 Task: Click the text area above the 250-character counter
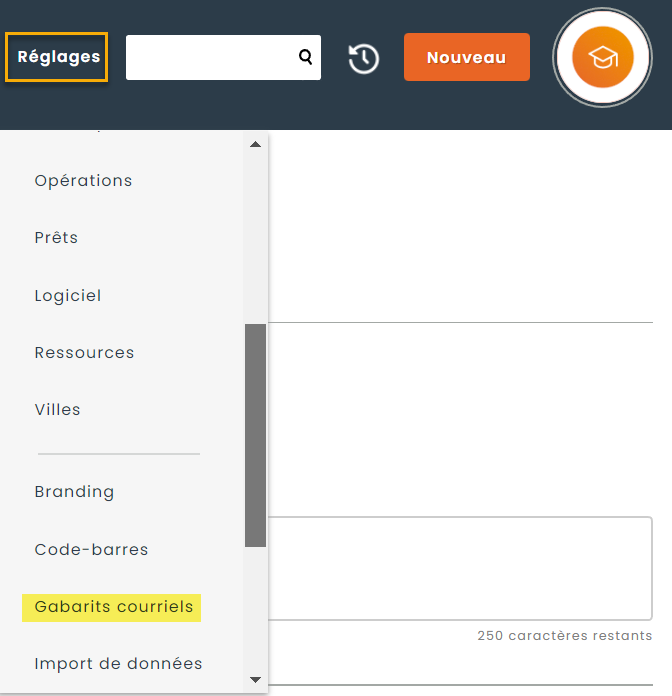point(460,568)
